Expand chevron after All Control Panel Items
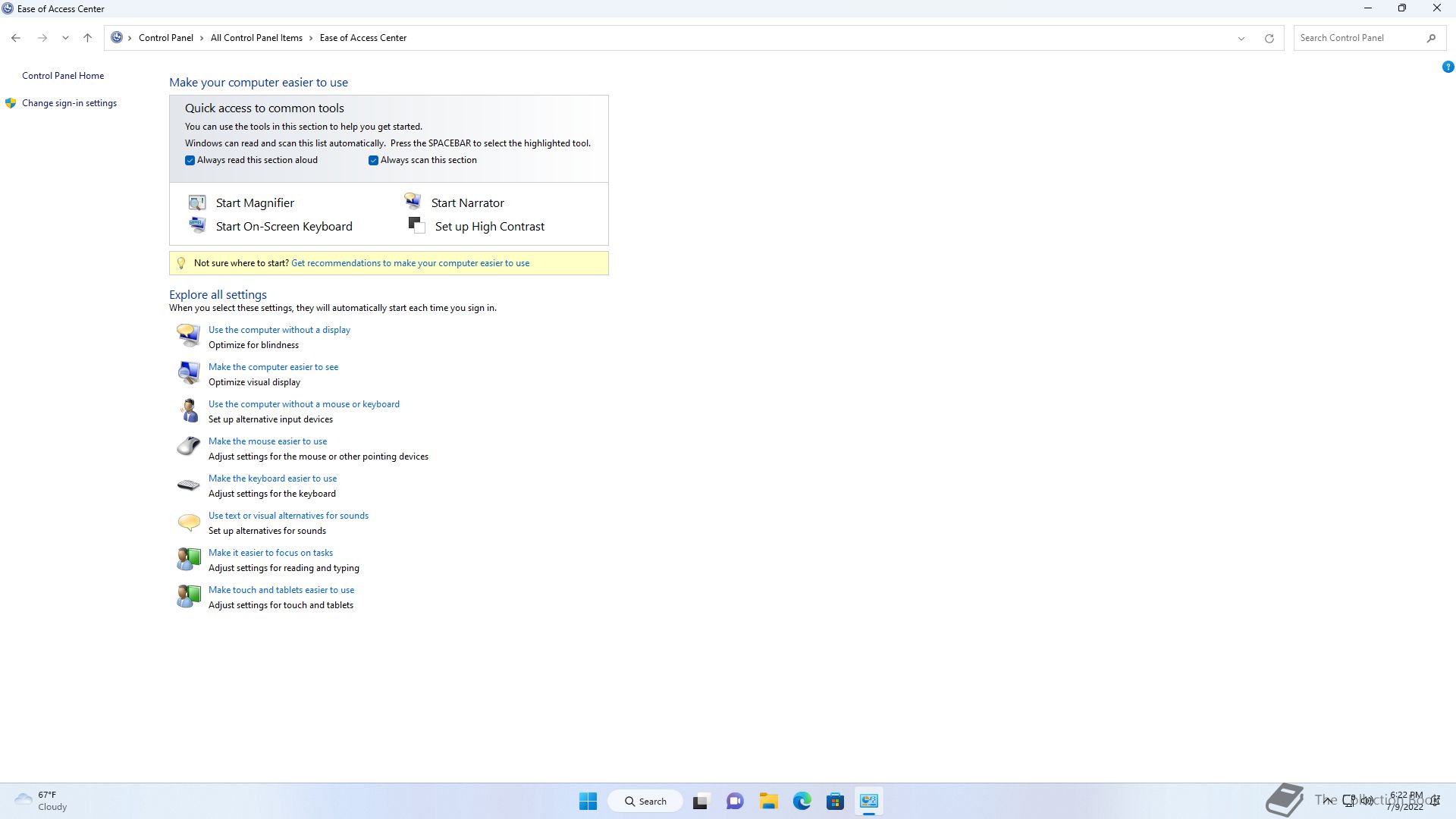This screenshot has width=1456, height=819. click(x=311, y=38)
